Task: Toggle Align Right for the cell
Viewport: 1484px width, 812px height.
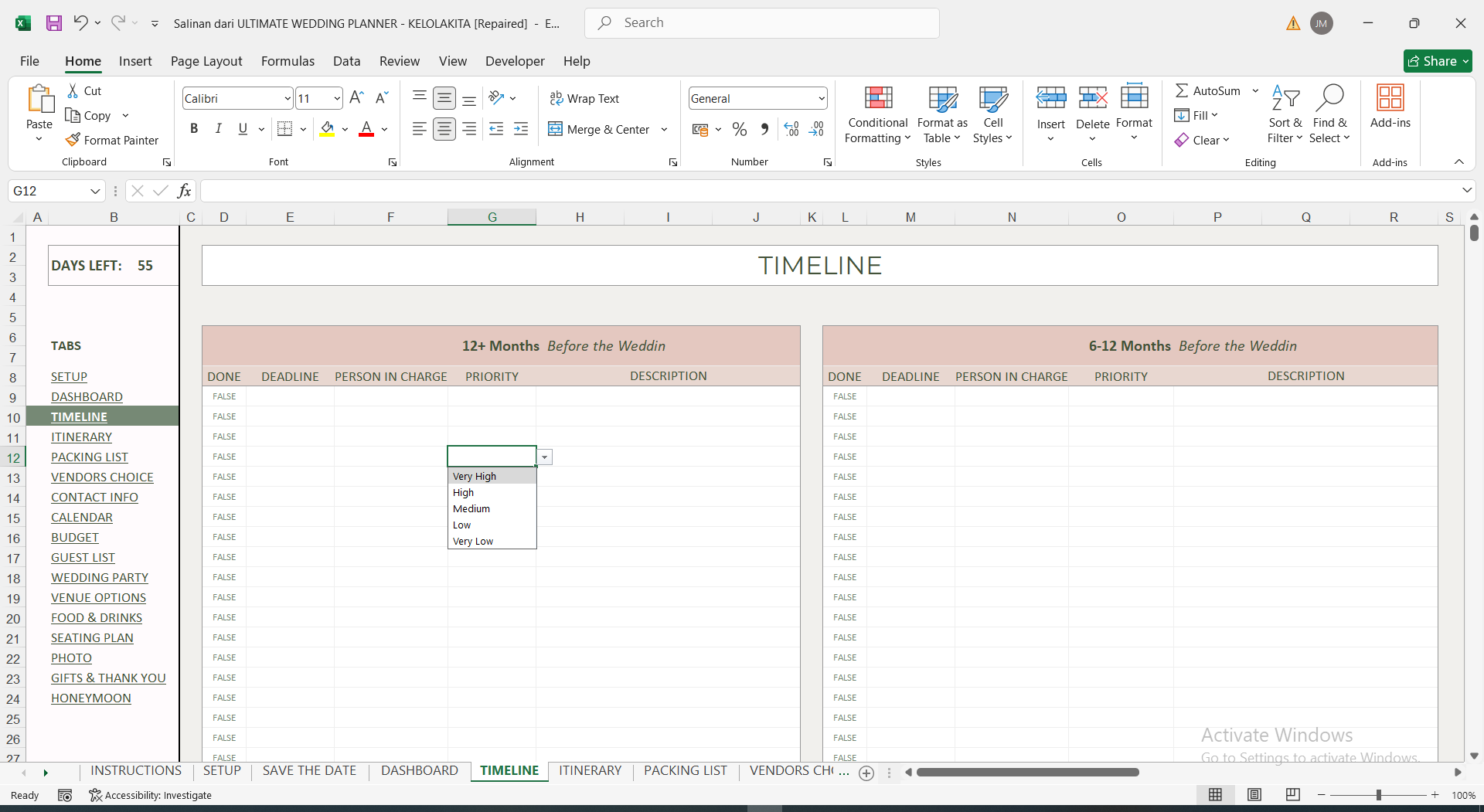Action: coord(469,129)
